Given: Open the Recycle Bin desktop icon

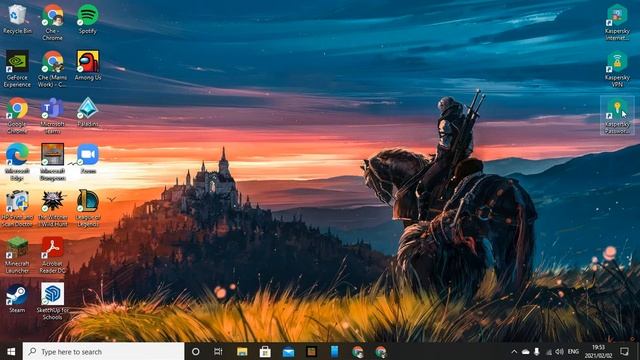Looking at the screenshot, I should click(x=17, y=19).
